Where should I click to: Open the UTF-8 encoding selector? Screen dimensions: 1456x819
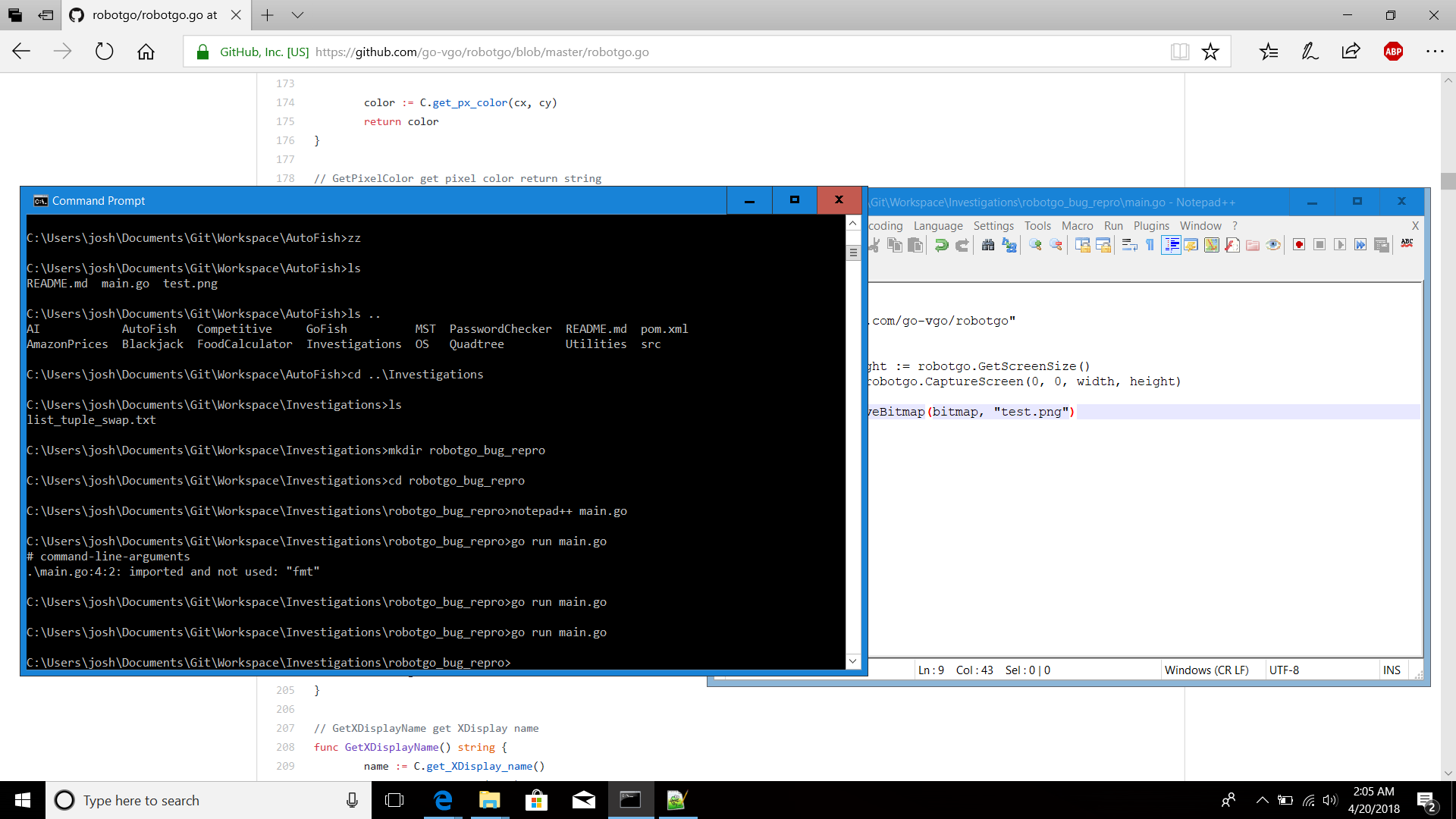pyautogui.click(x=1285, y=670)
